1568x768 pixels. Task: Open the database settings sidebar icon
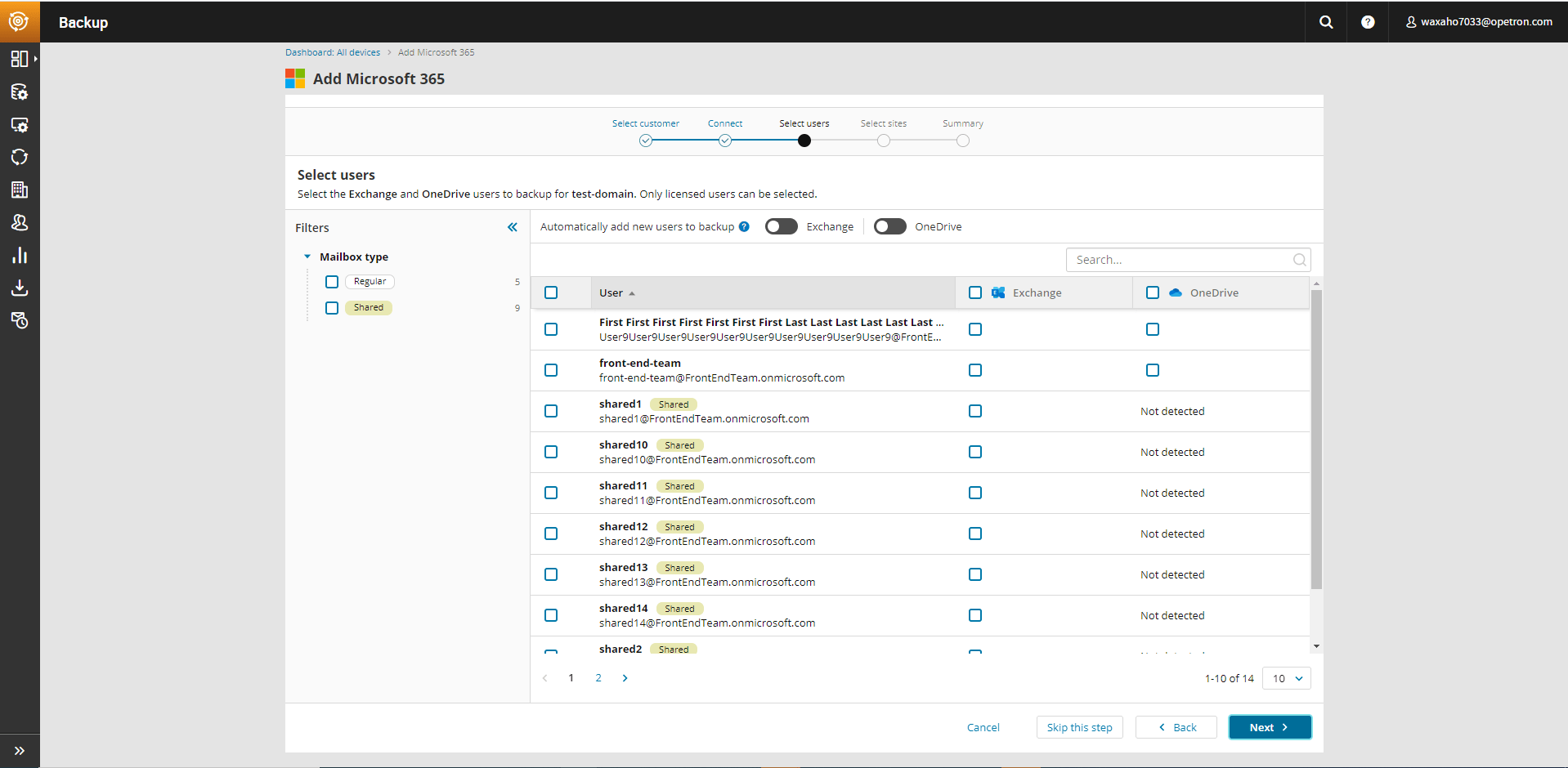(x=20, y=92)
